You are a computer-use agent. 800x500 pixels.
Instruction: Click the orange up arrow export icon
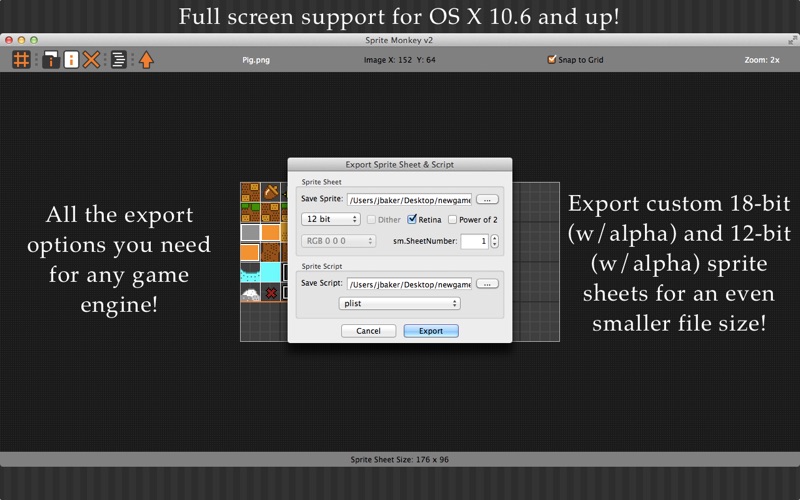pos(146,60)
